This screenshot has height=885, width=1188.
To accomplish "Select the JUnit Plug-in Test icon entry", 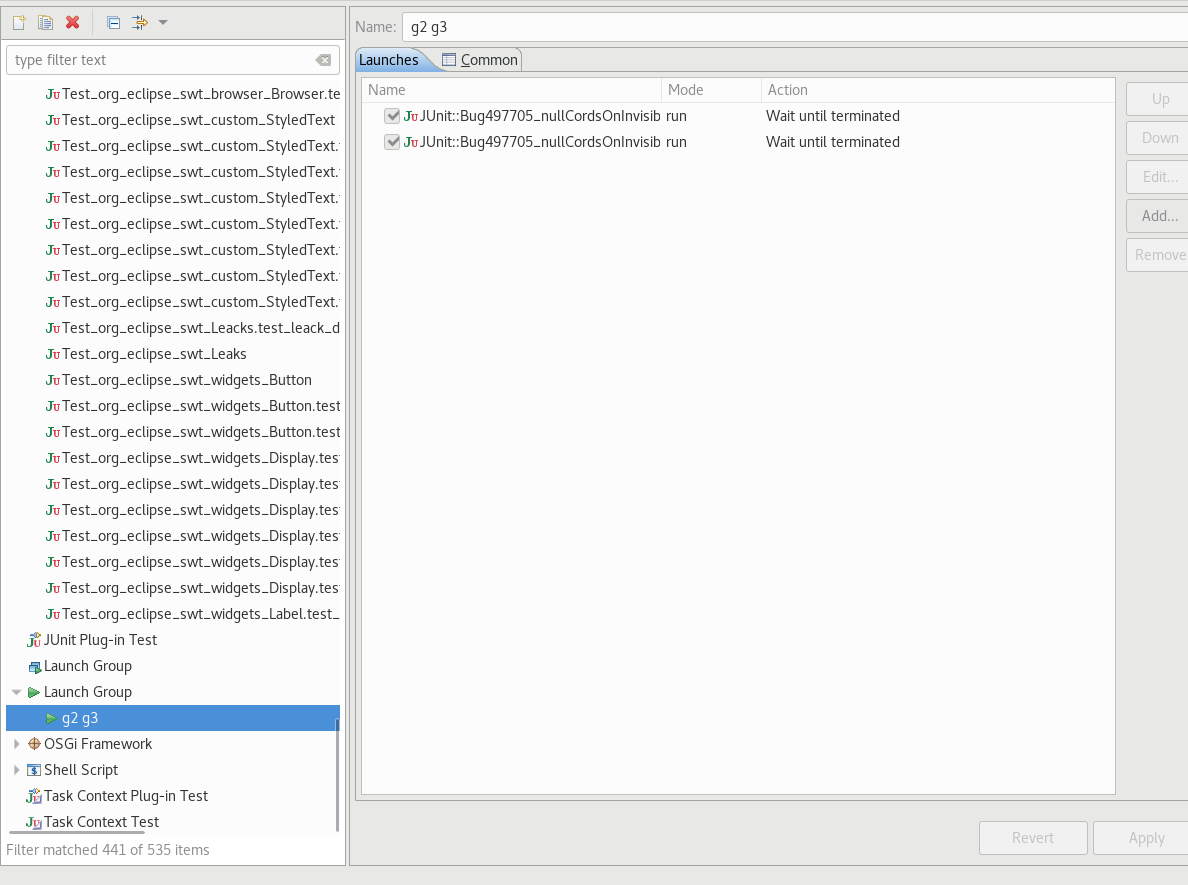I will pyautogui.click(x=34, y=640).
